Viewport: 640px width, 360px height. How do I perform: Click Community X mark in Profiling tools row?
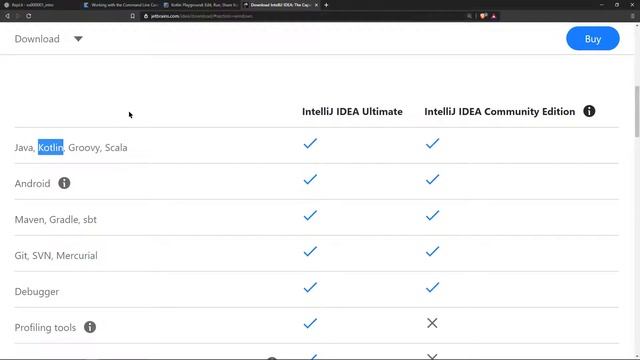(432, 323)
